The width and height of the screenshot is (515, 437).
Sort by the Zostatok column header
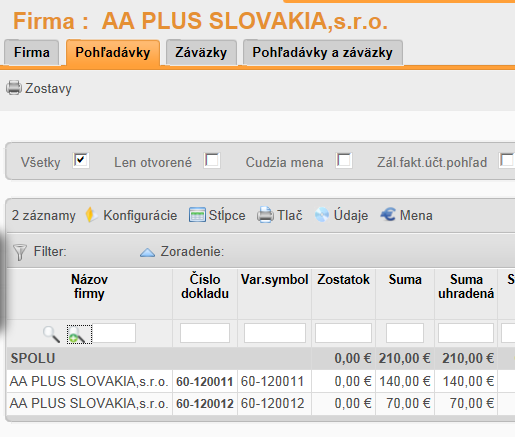(x=343, y=280)
